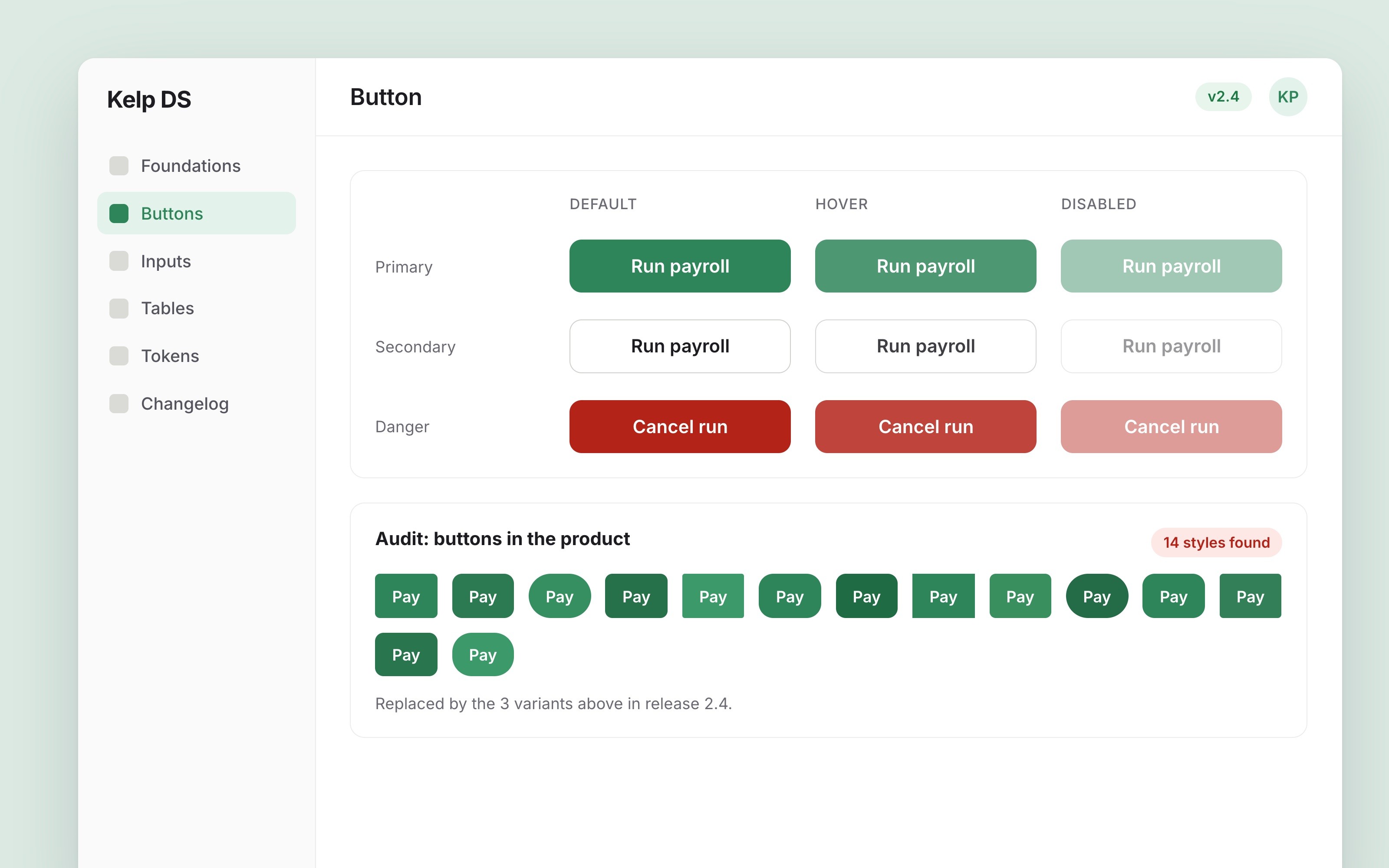Click the 14 styles found badge
Image resolution: width=1389 pixels, height=868 pixels.
(1216, 542)
